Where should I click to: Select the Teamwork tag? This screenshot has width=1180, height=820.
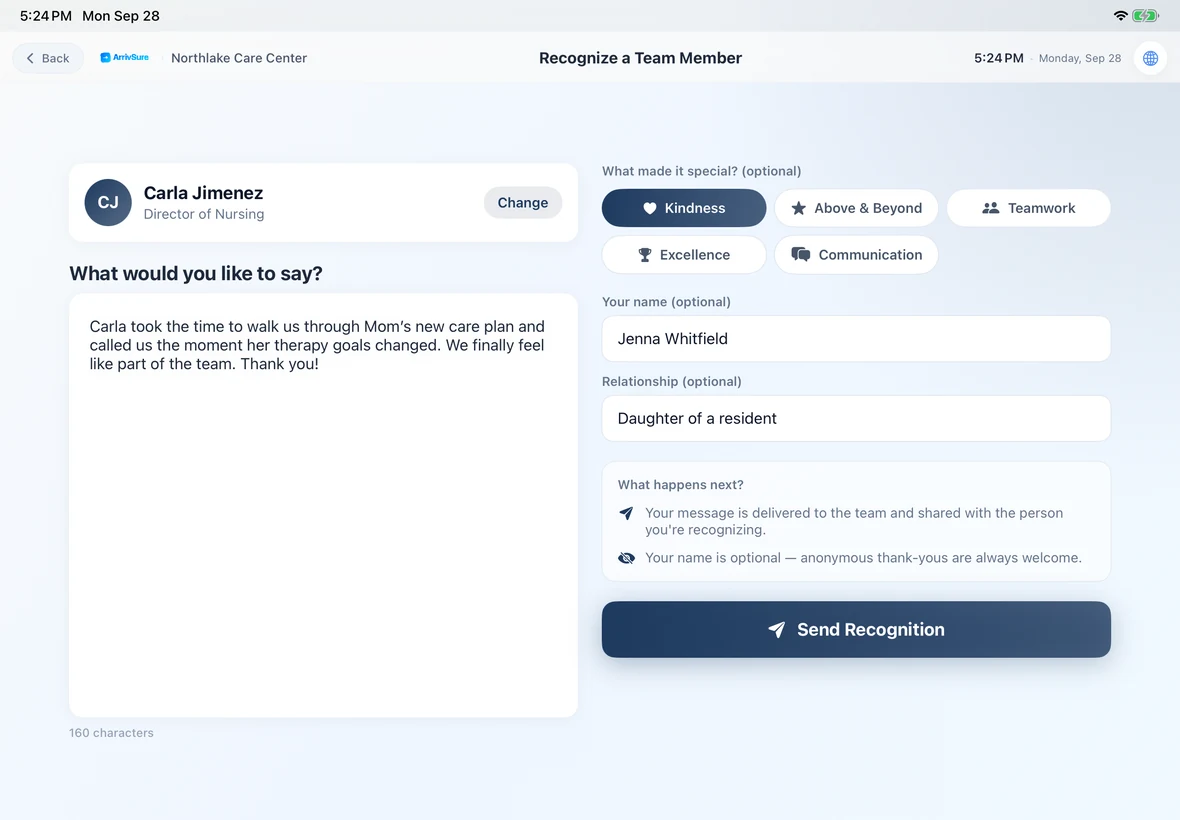pos(1028,208)
